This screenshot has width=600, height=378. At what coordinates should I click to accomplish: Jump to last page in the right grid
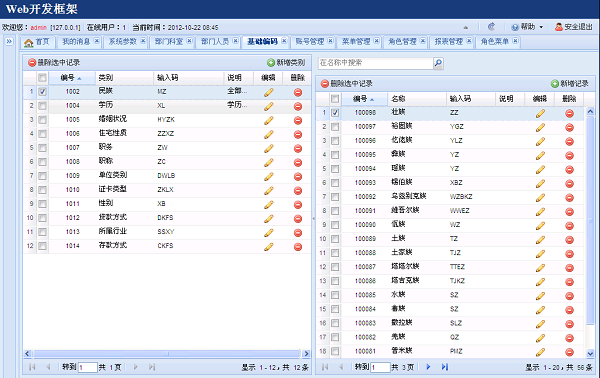click(x=445, y=367)
